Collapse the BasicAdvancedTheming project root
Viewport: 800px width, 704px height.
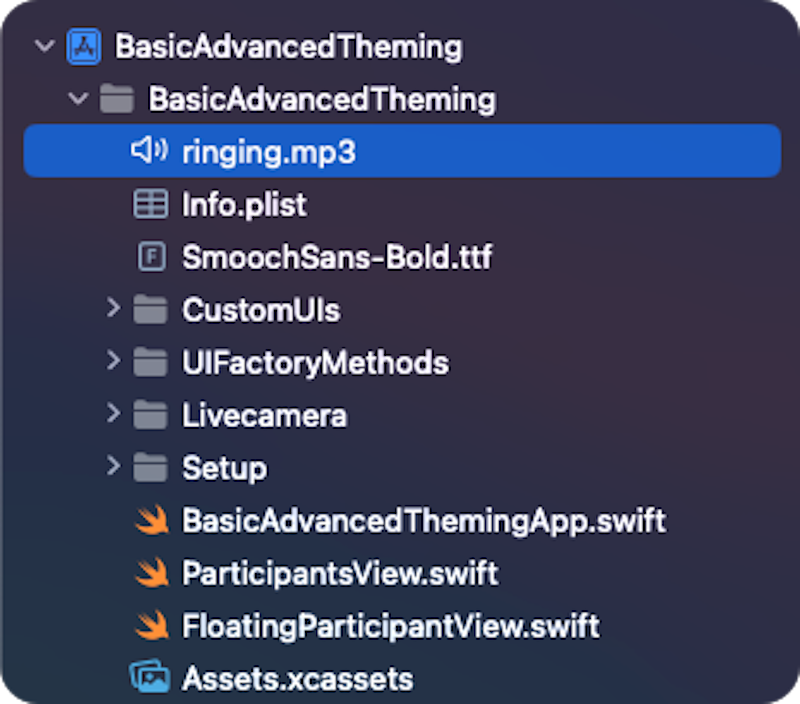tap(43, 46)
